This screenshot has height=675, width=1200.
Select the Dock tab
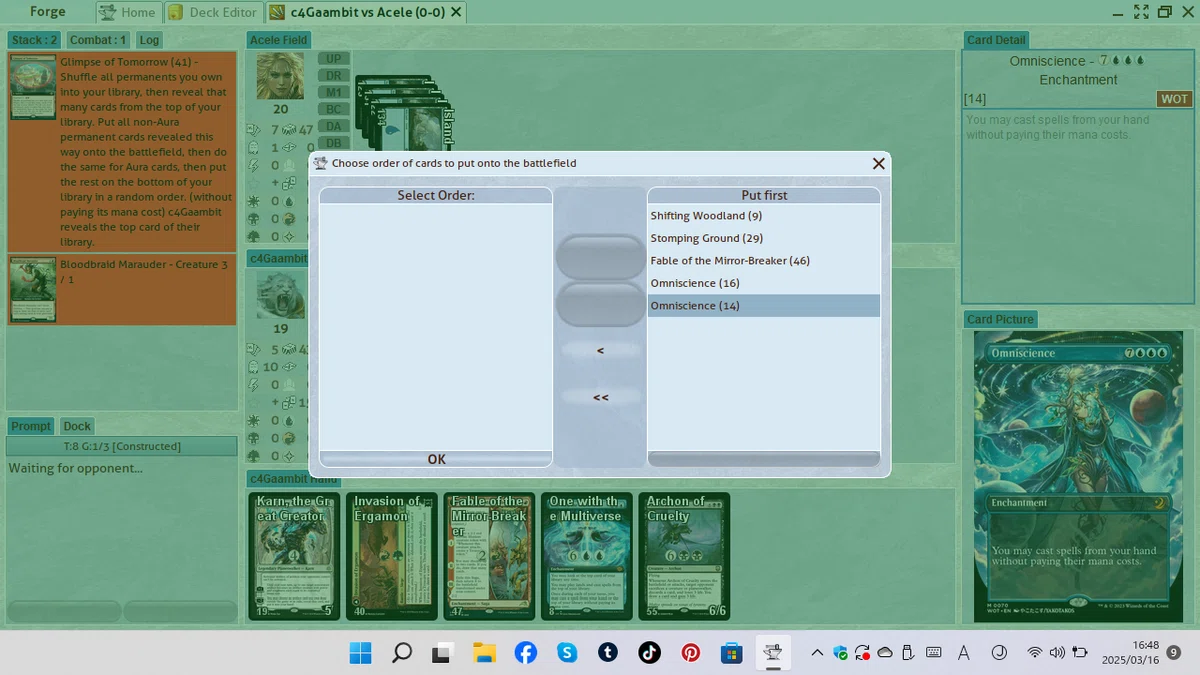[x=77, y=426]
